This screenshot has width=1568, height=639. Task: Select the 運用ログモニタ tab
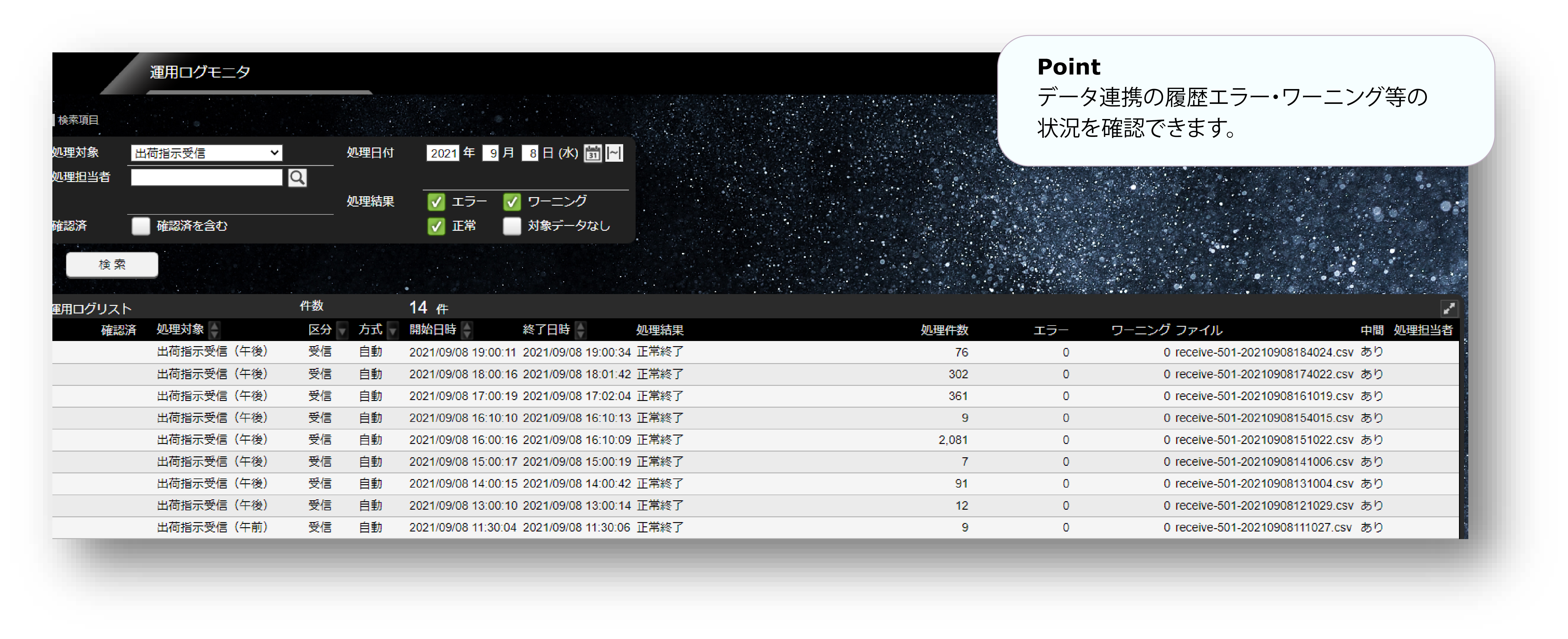point(200,72)
